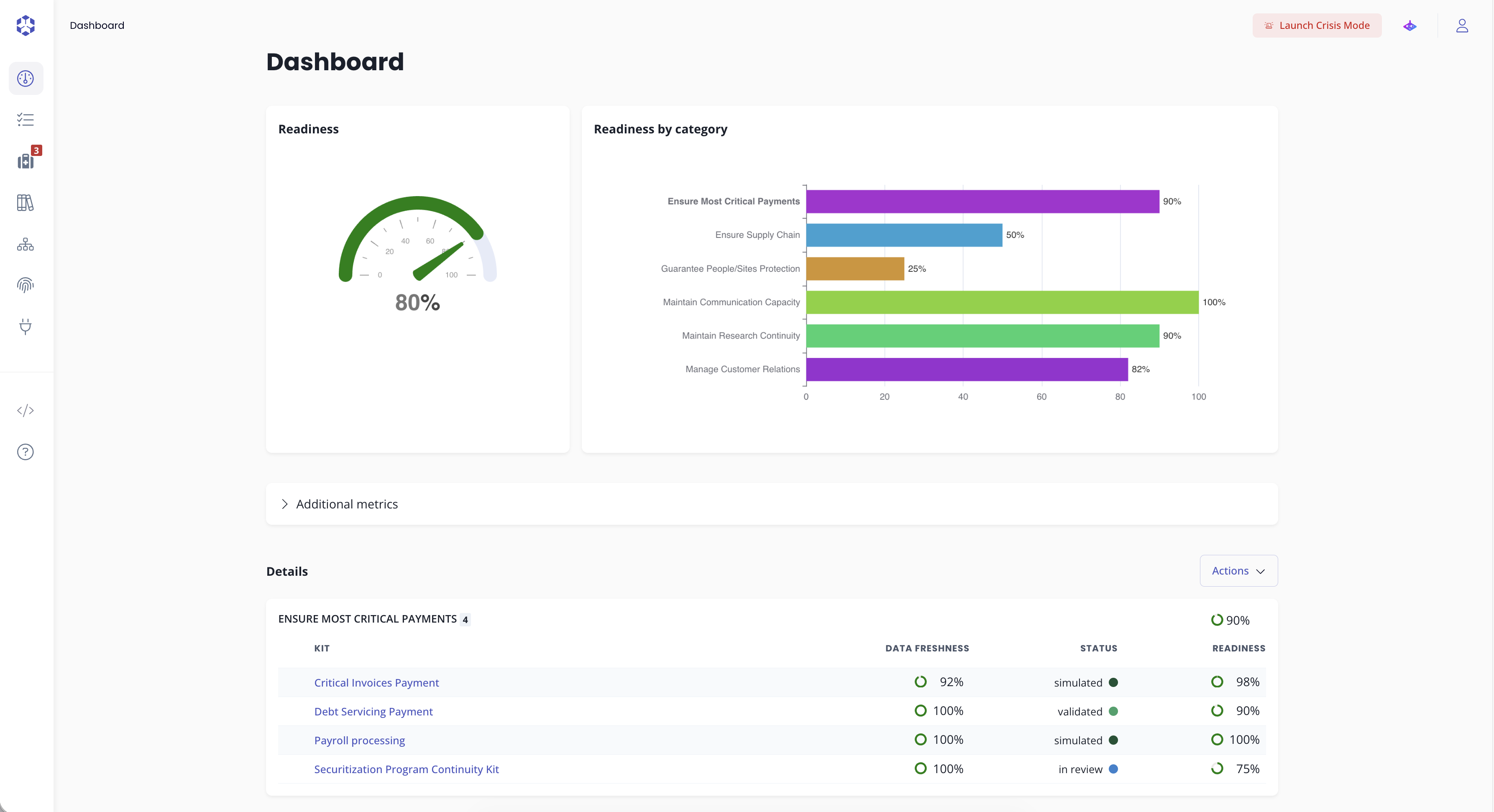Open the Securitization Program Continuity Kit
This screenshot has width=1494, height=812.
click(x=406, y=770)
